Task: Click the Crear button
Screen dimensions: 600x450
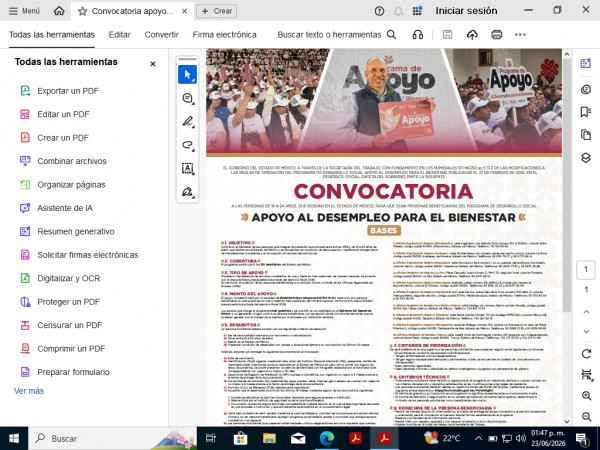Action: click(217, 11)
